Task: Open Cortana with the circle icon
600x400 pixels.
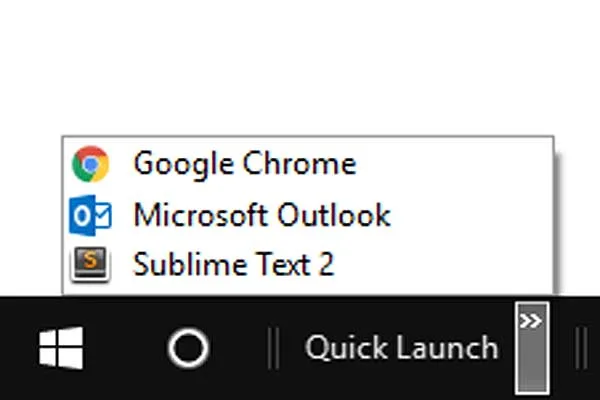Action: tap(189, 348)
